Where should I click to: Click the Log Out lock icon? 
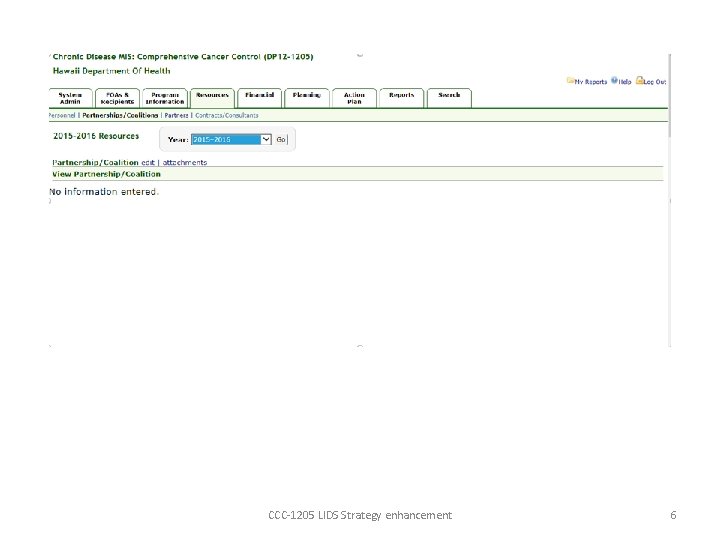pyautogui.click(x=639, y=80)
